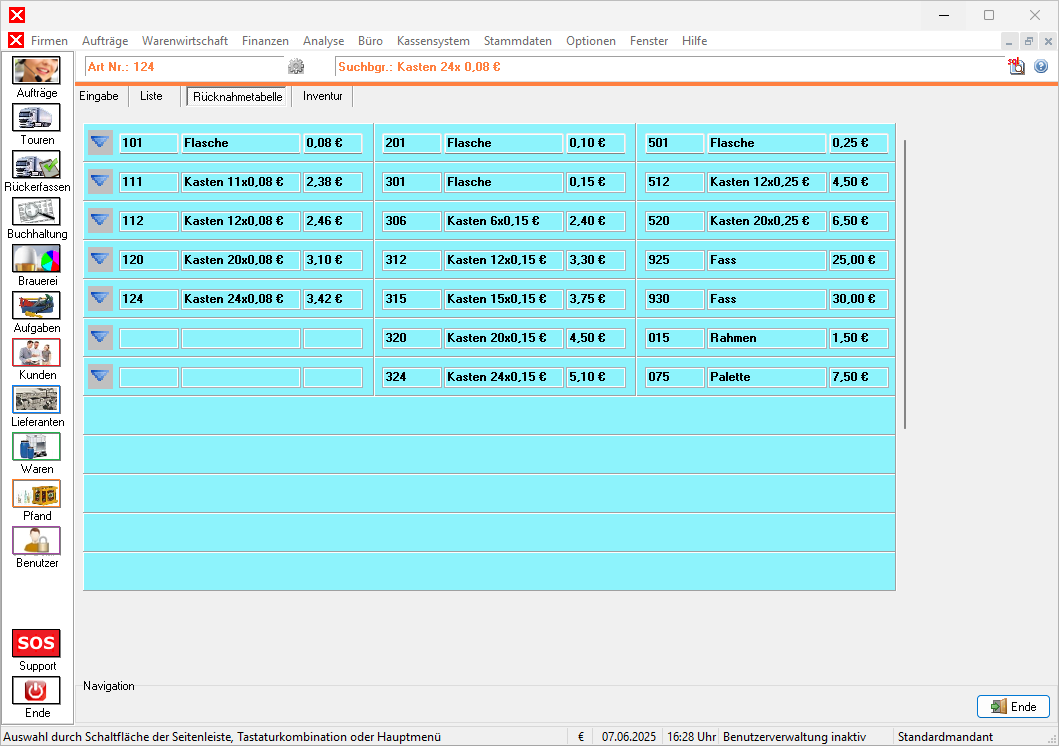Expand the dropdown arrow for row 101
Screen dimensions: 1059x746
(x=100, y=143)
